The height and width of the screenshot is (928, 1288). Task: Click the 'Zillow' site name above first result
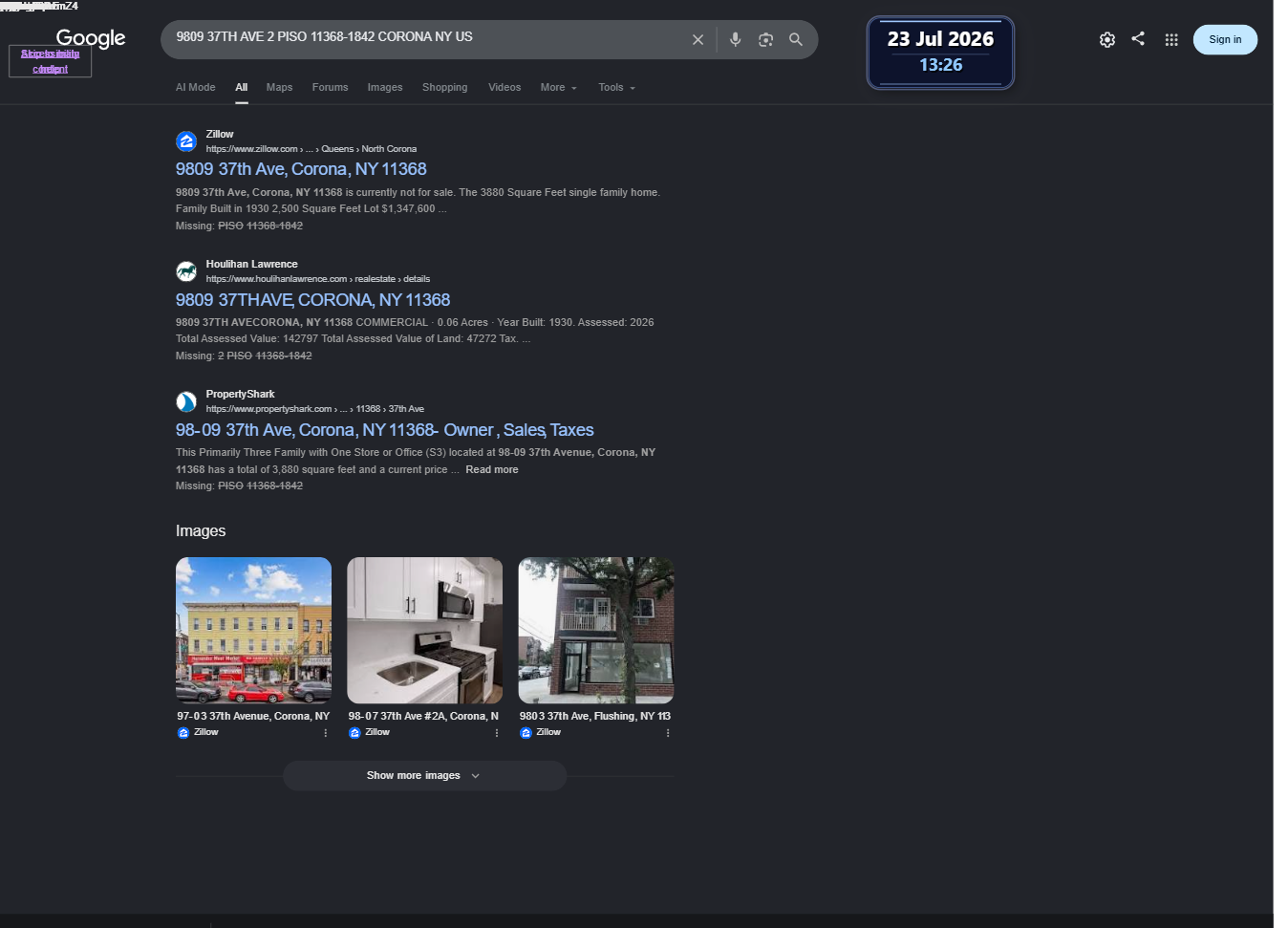(x=220, y=135)
